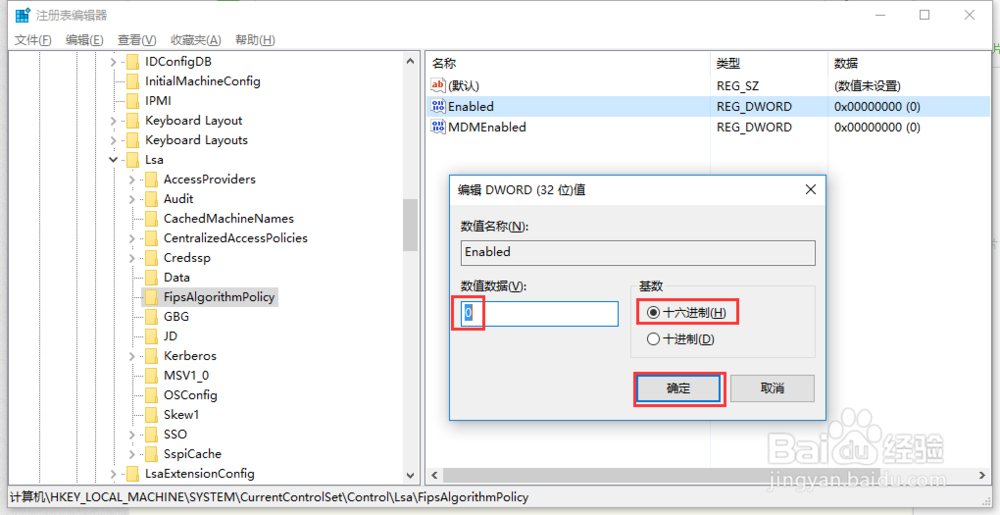Click the values pane scroll right arrow
Image resolution: width=1000 pixels, height=515 pixels.
tap(982, 475)
